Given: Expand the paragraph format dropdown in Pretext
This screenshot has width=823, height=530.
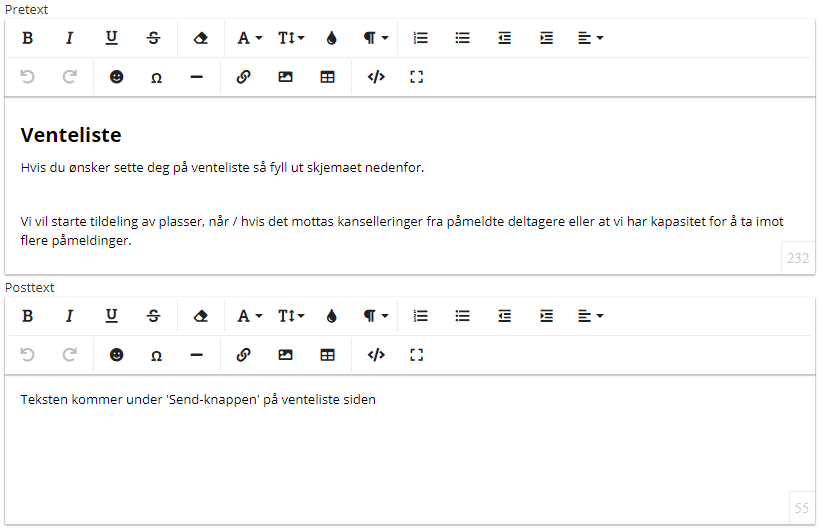Looking at the screenshot, I should click(376, 38).
